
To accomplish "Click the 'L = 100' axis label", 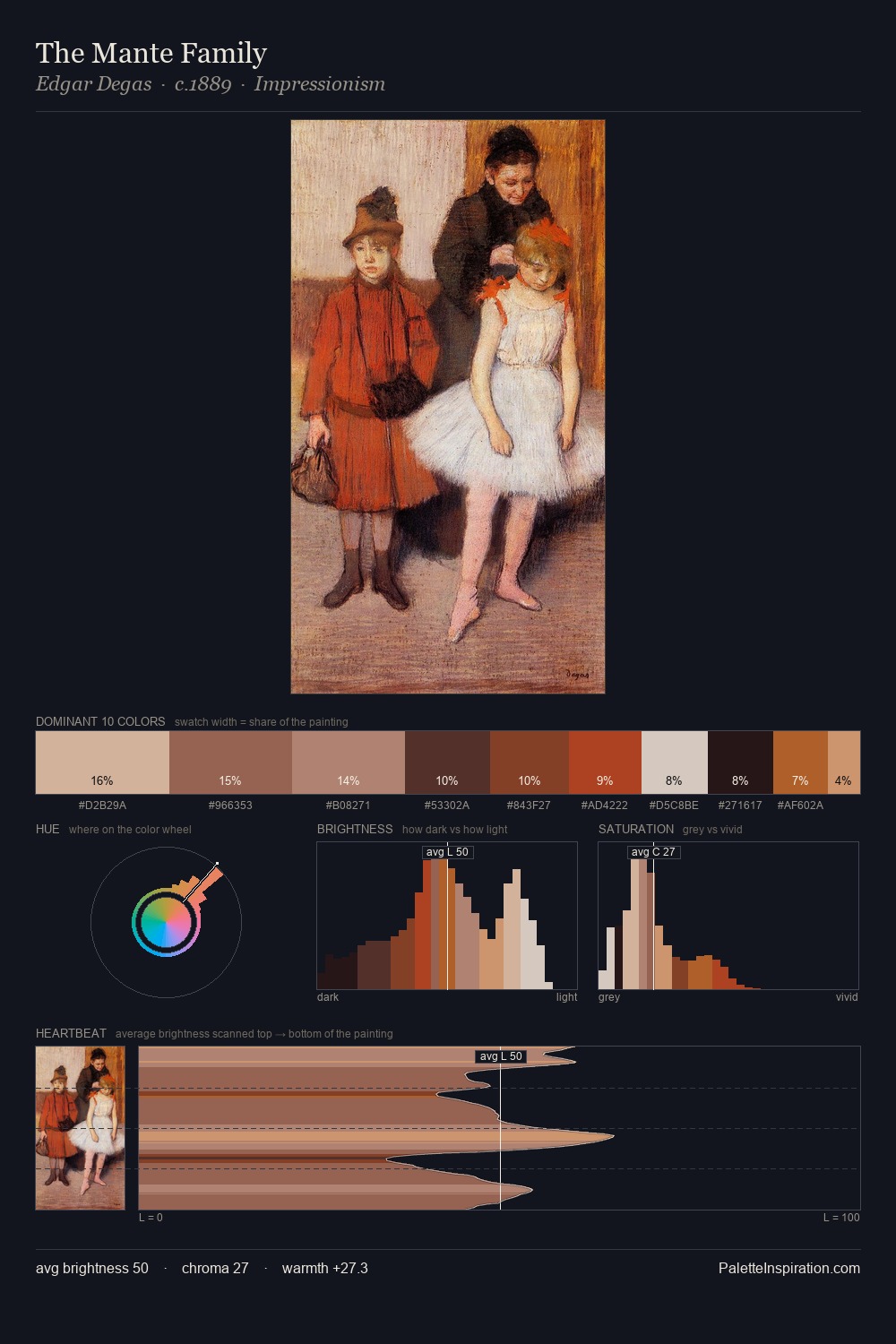I will (841, 1218).
